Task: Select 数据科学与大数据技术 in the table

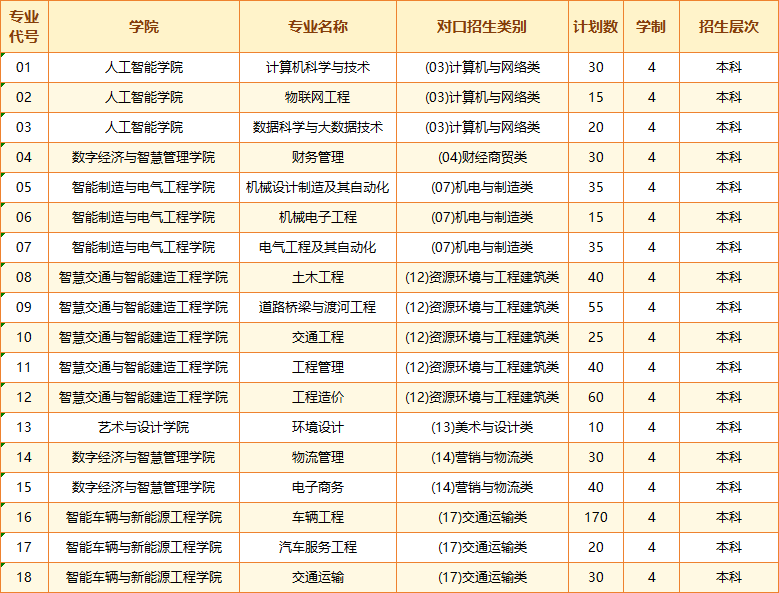Action: 317,128
